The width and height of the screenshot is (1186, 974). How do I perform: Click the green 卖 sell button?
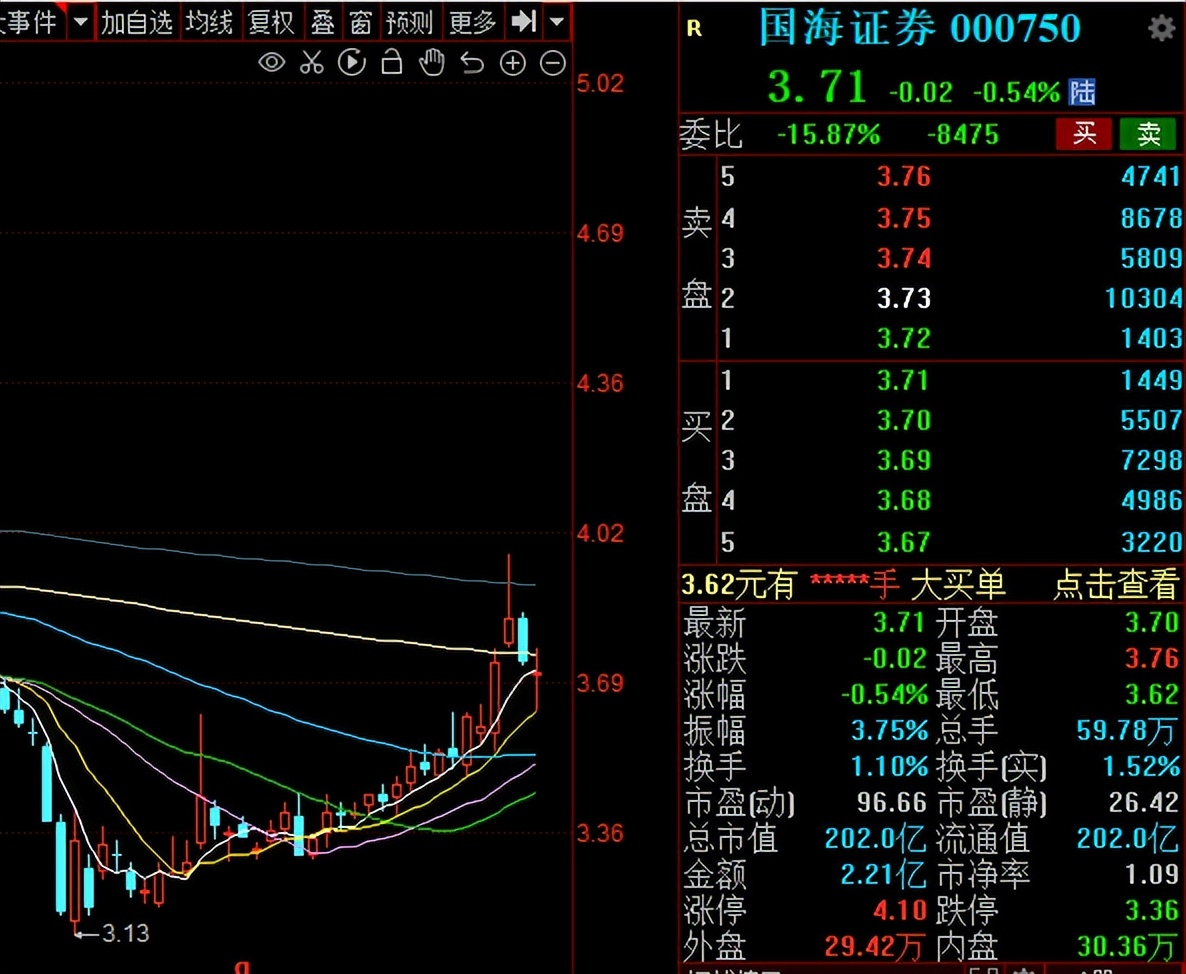point(1148,134)
